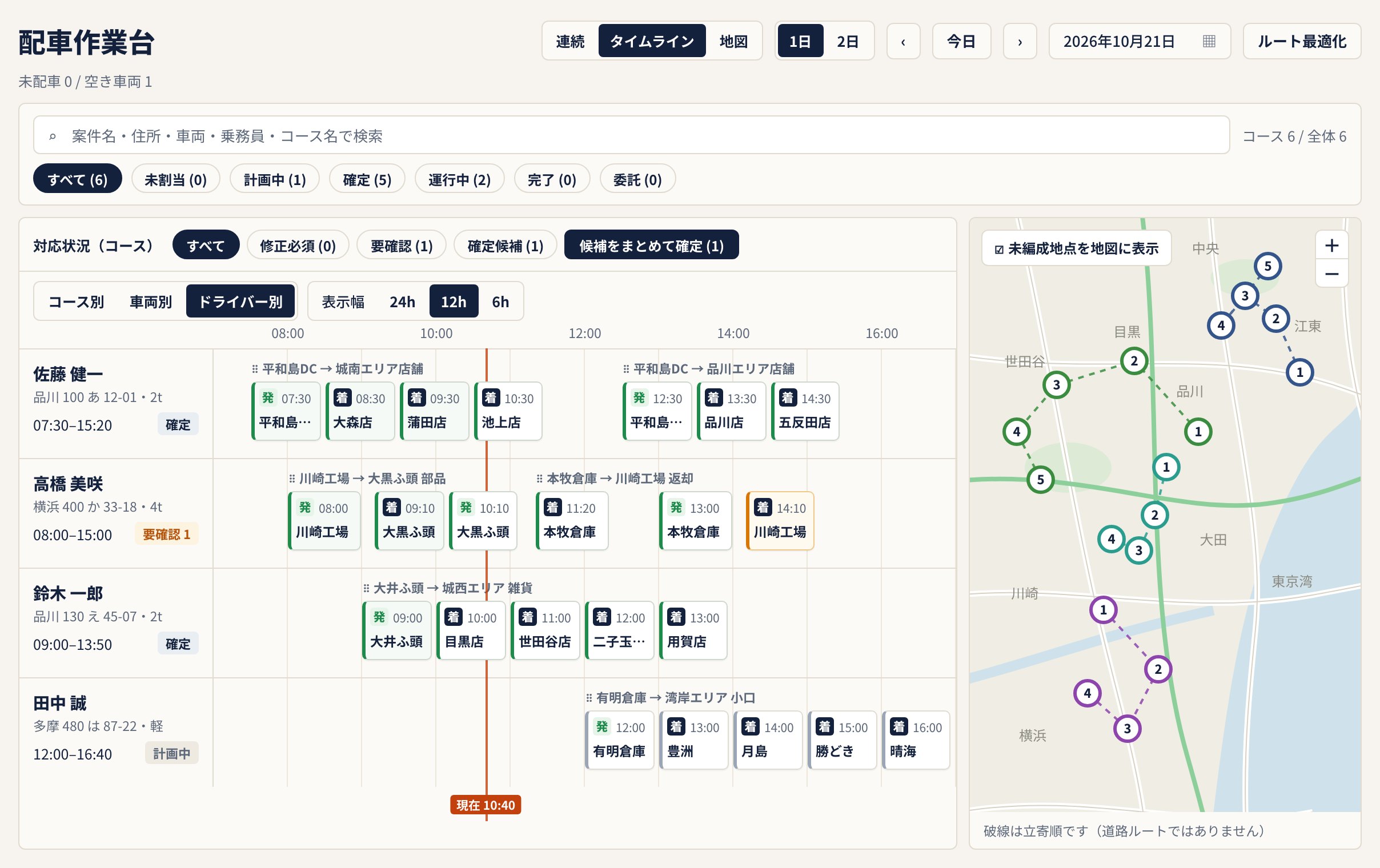Zoom in on the map
The width and height of the screenshot is (1380, 868).
click(x=1331, y=246)
